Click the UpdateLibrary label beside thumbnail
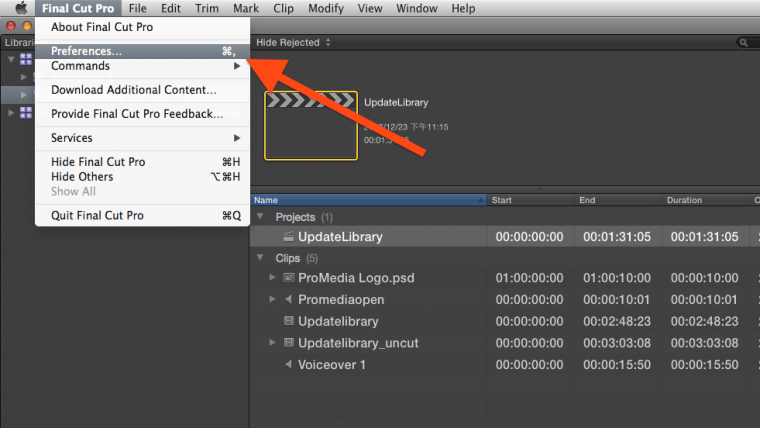 (396, 102)
